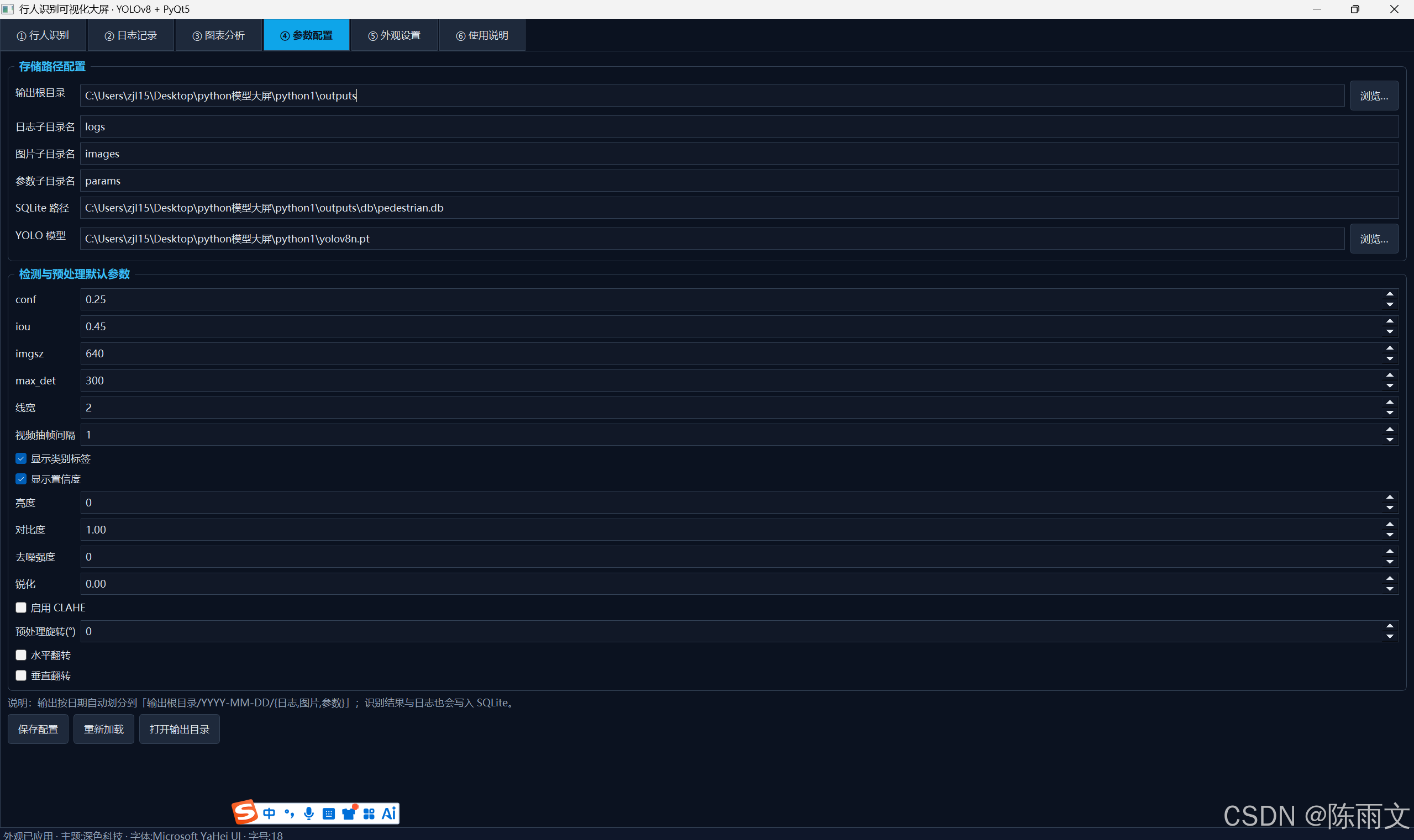This screenshot has height=840, width=1414.
Task: Click 浏览 beside the YOLO 模型 field
Action: pyautogui.click(x=1374, y=239)
